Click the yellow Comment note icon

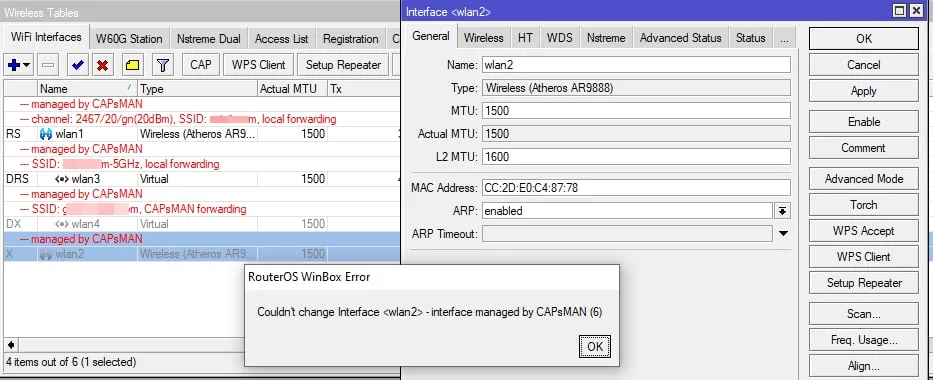tap(133, 65)
